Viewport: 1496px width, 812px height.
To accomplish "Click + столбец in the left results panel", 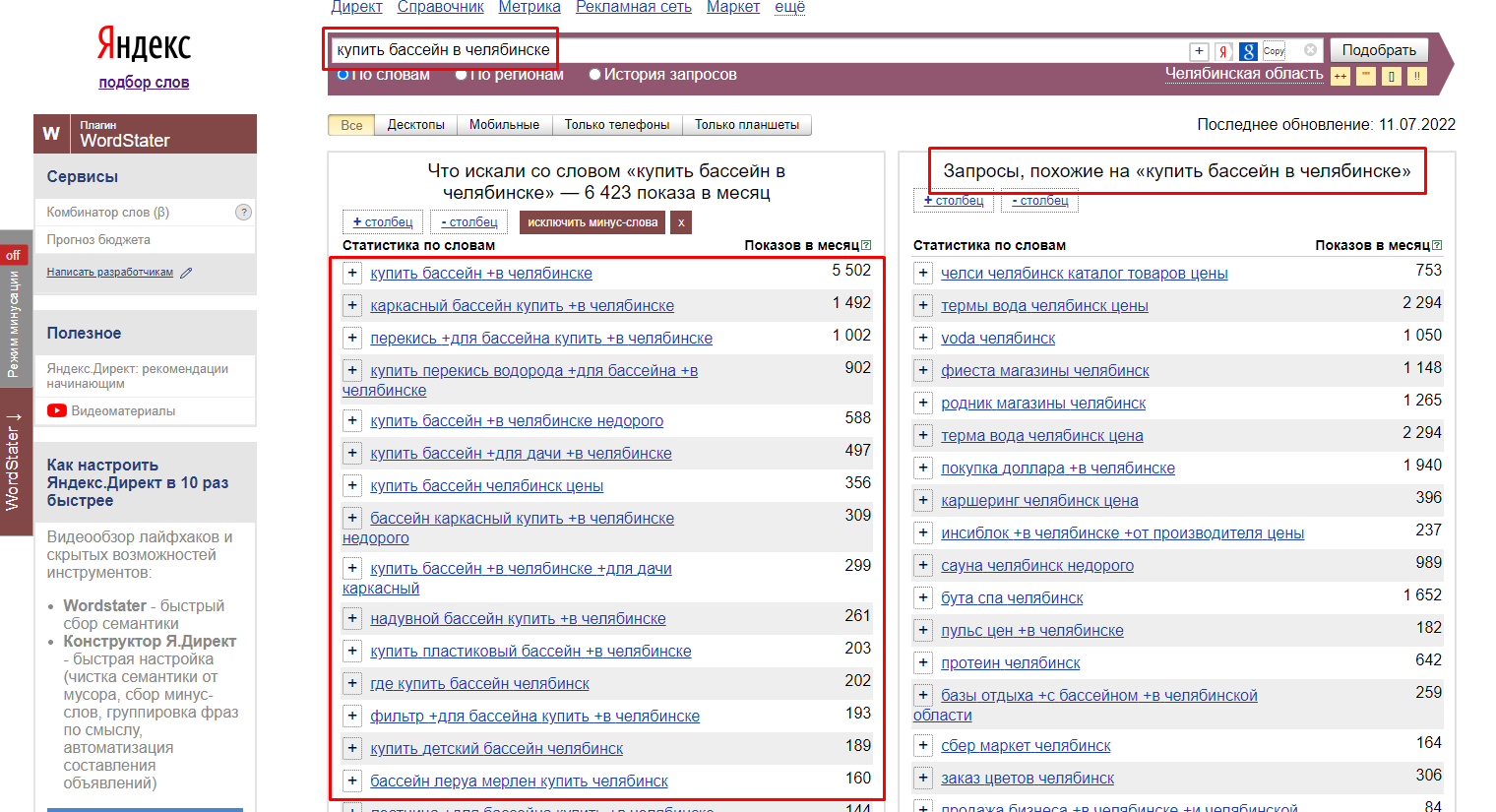I will [x=383, y=222].
